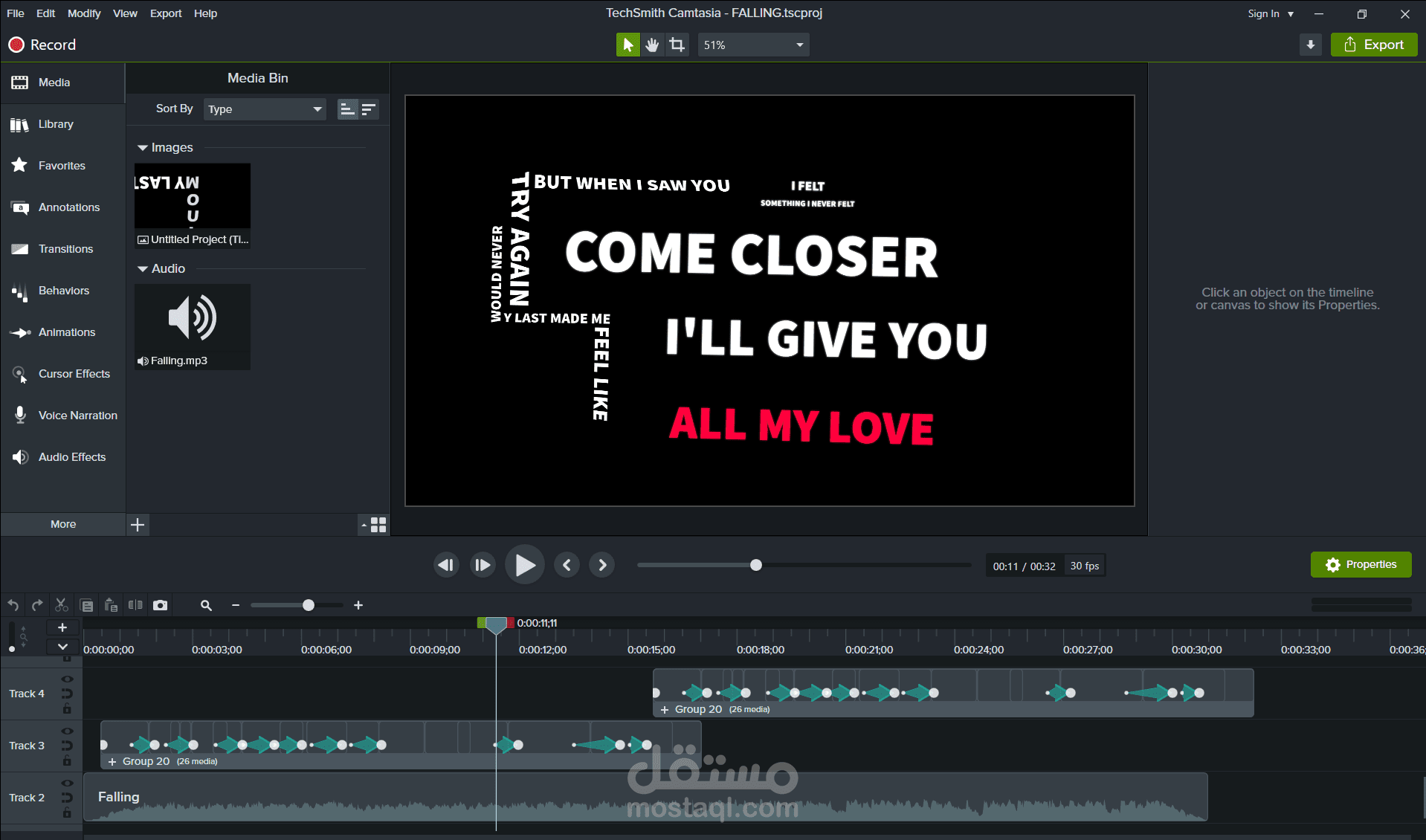Open the Annotations panel

coord(63,207)
